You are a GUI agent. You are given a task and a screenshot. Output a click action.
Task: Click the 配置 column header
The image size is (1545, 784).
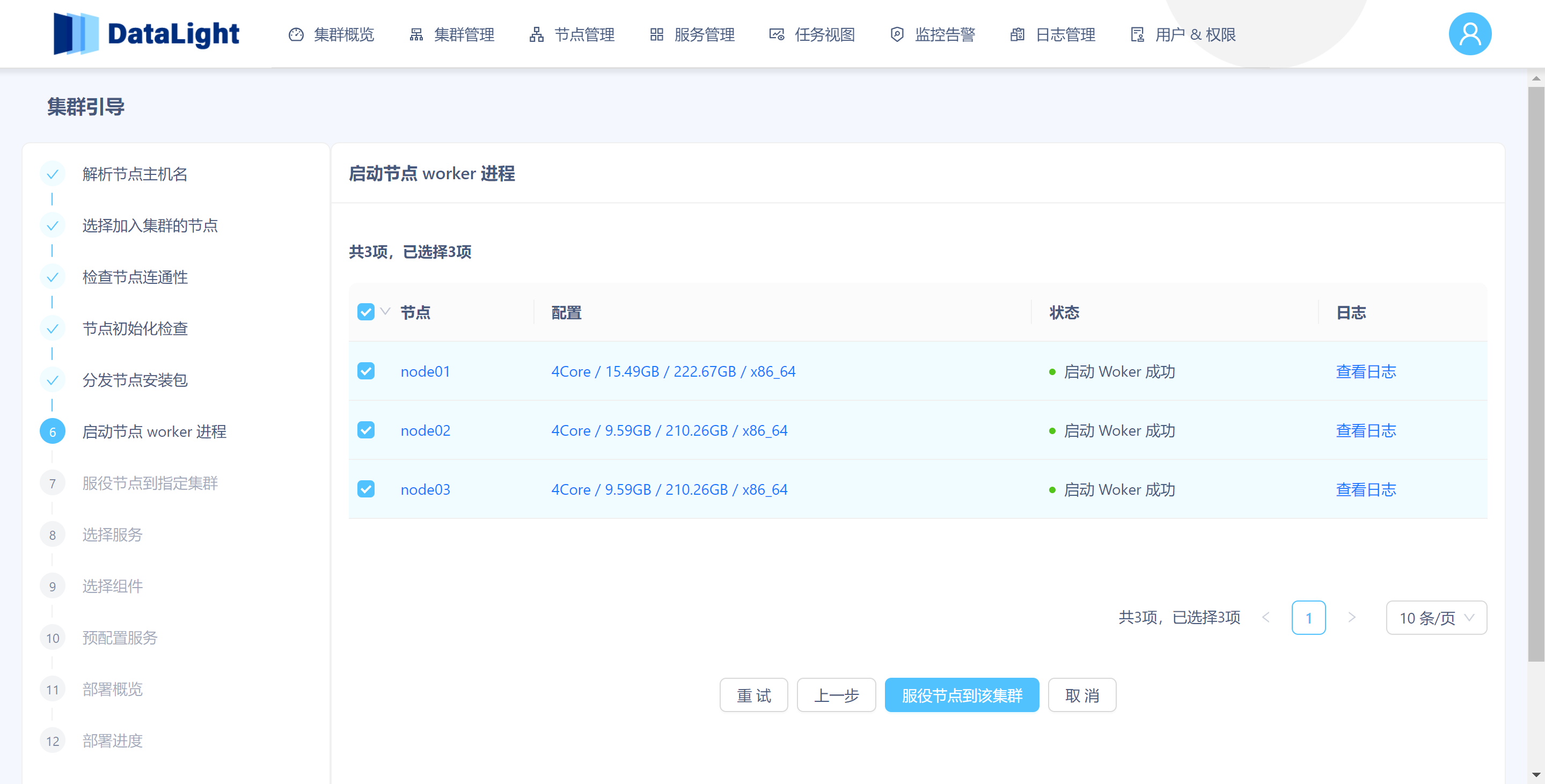click(566, 312)
